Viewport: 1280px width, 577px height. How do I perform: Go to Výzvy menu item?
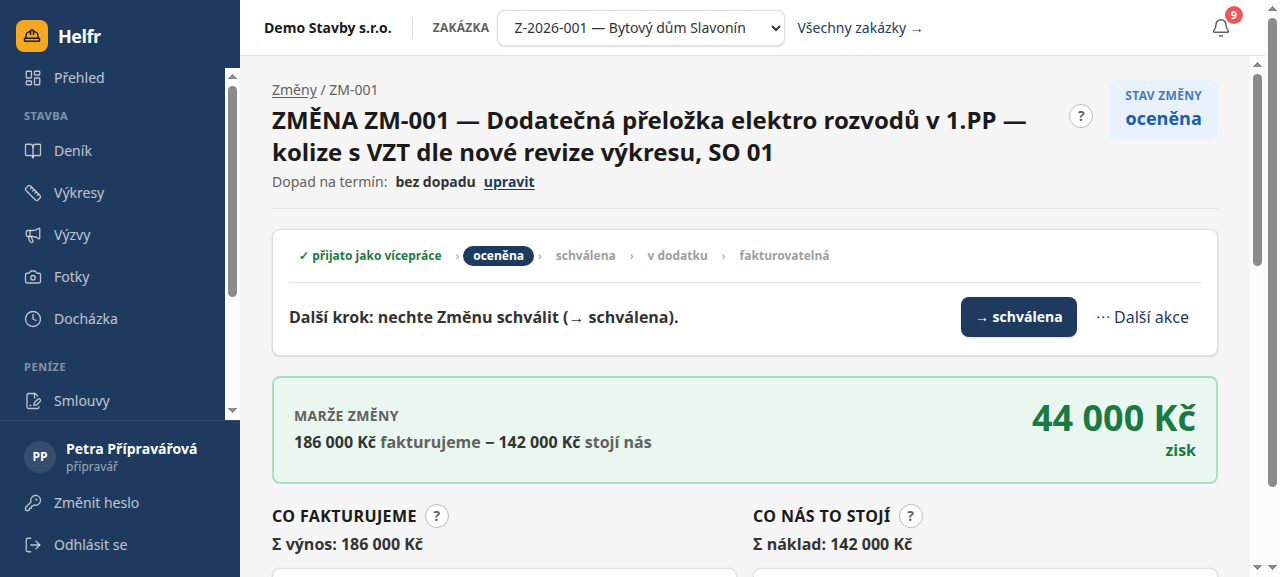click(x=112, y=235)
